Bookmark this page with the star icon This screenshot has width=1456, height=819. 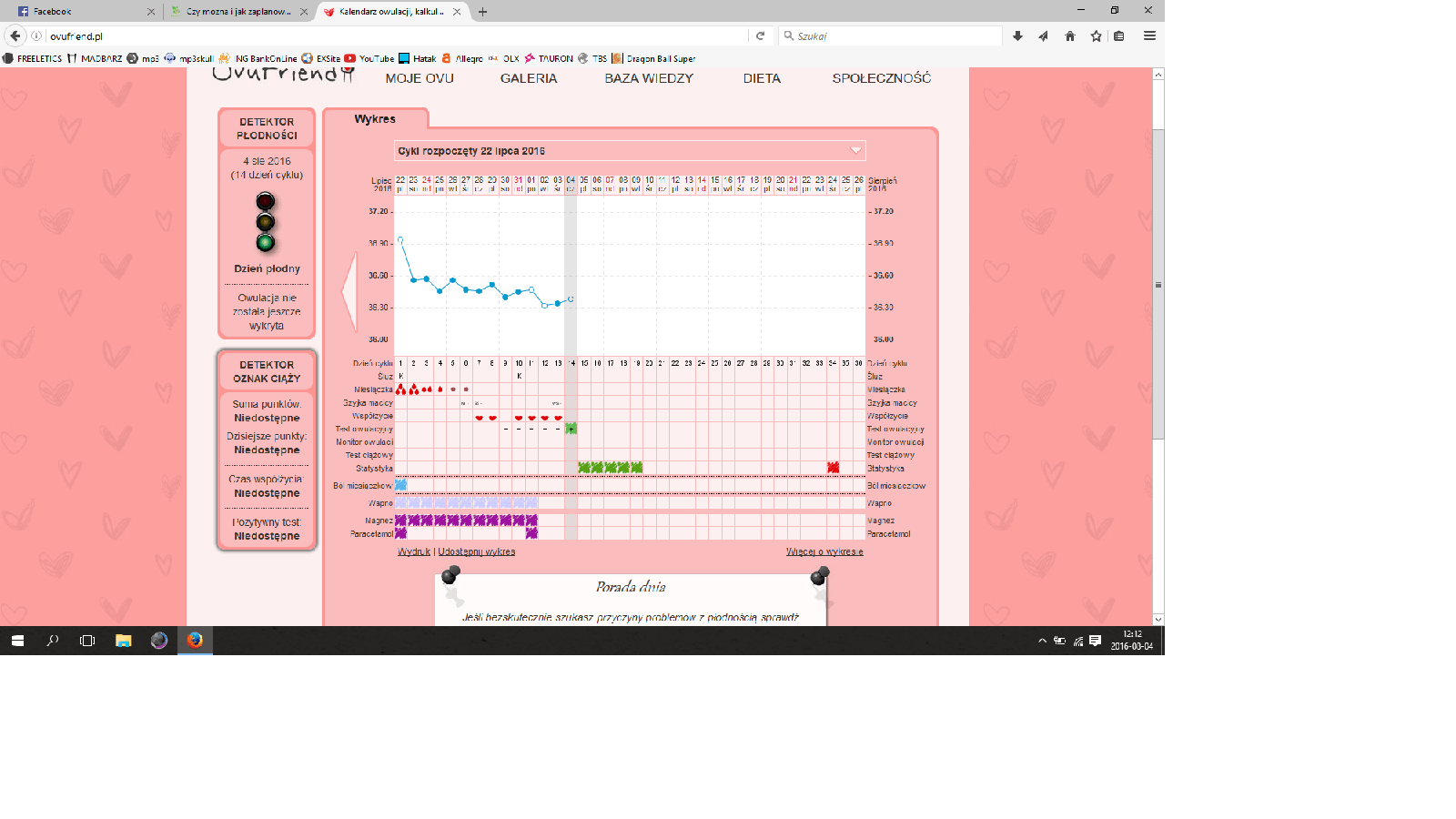1097,35
